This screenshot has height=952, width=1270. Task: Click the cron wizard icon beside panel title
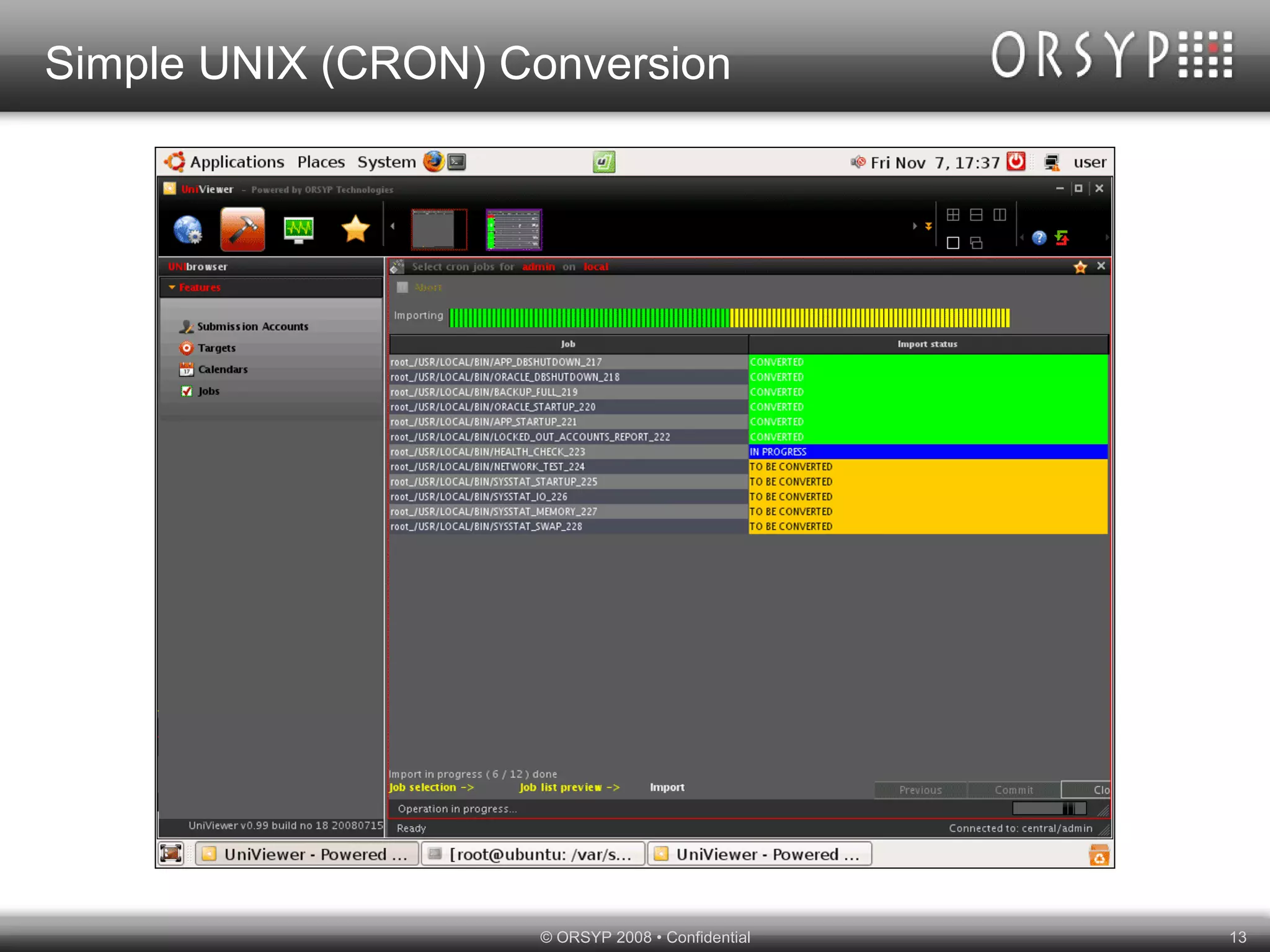397,267
